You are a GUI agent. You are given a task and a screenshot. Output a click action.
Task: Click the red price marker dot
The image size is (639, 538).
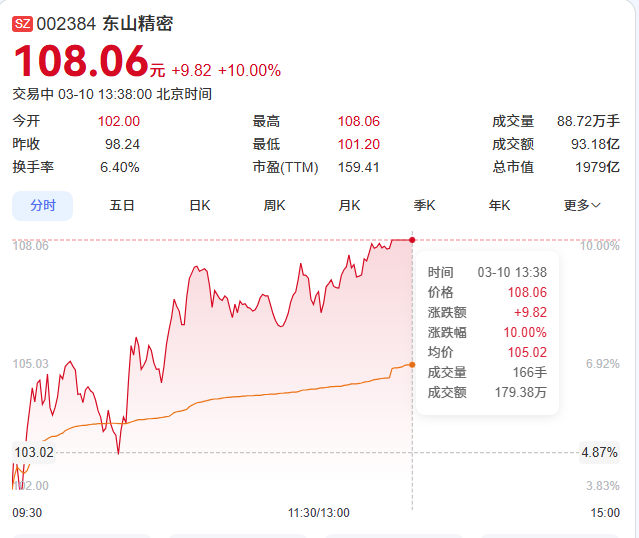[x=412, y=240]
